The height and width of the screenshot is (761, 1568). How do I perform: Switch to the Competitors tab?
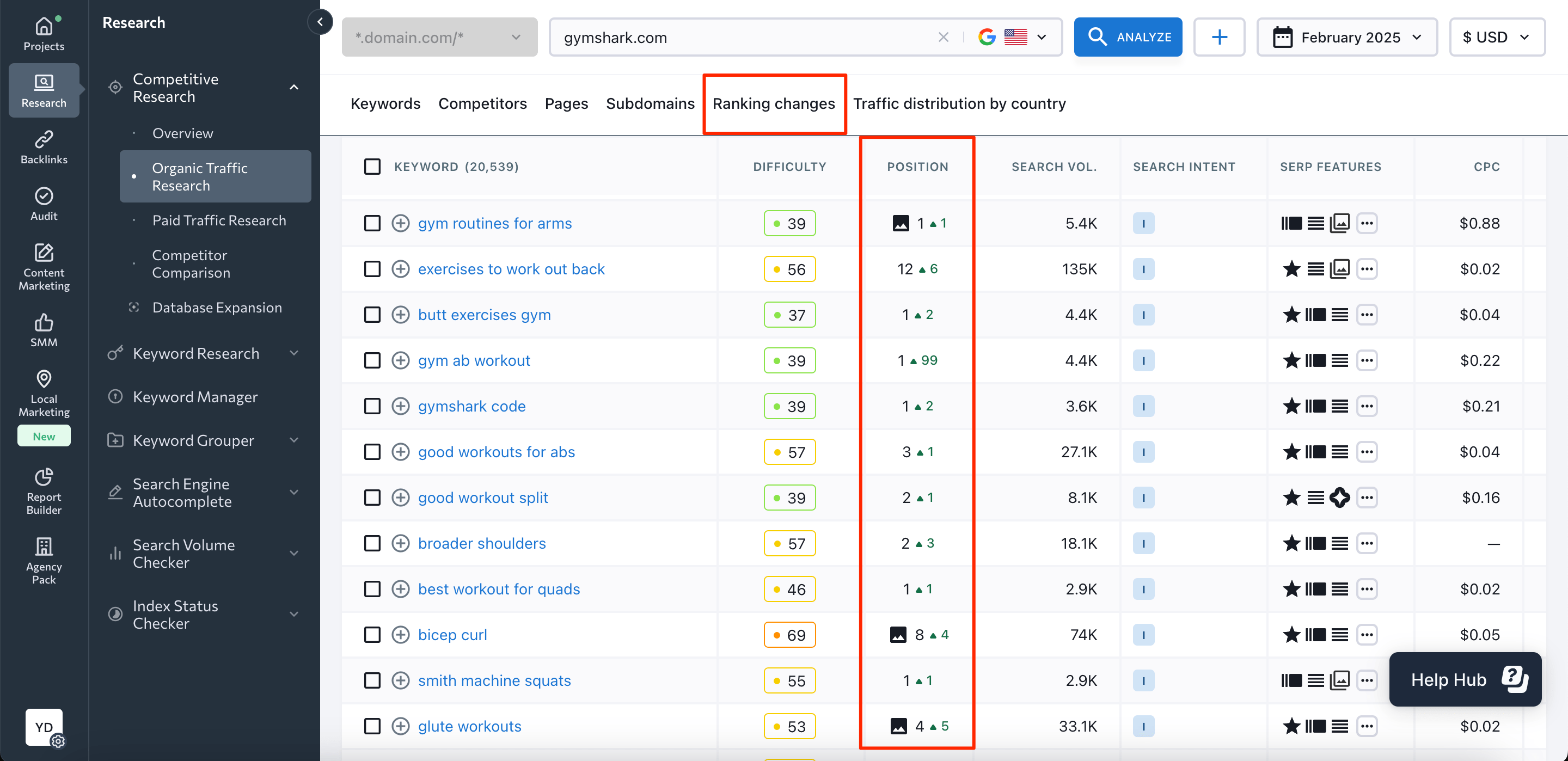pyautogui.click(x=482, y=103)
